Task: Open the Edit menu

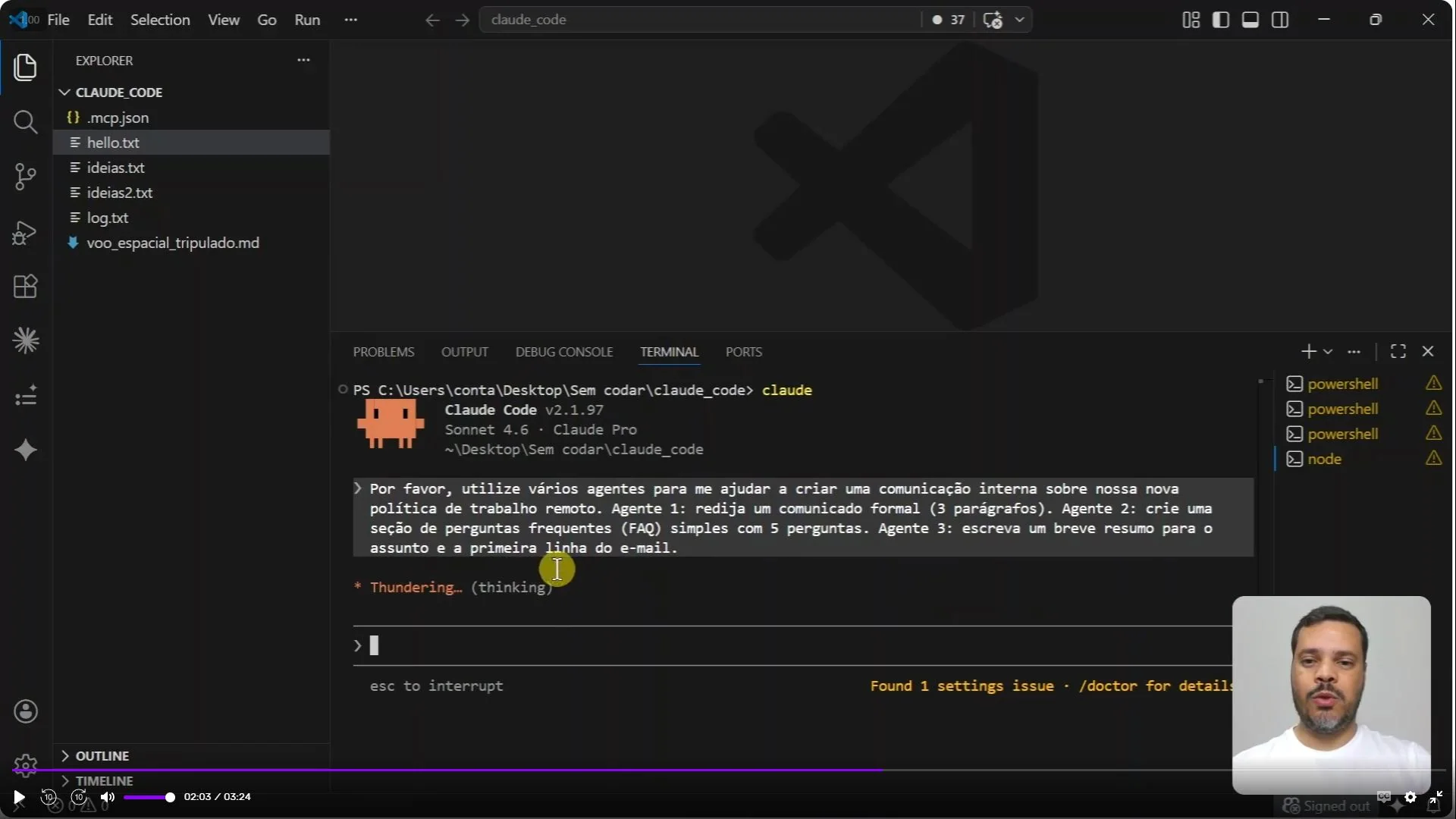Action: [x=100, y=20]
